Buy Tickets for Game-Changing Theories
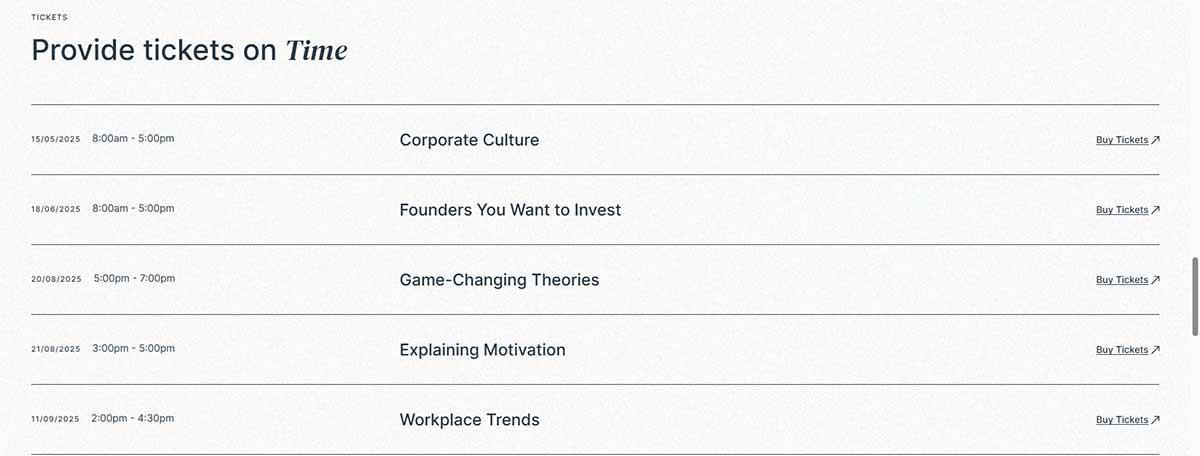Viewport: 1200px width, 456px height. click(1122, 280)
